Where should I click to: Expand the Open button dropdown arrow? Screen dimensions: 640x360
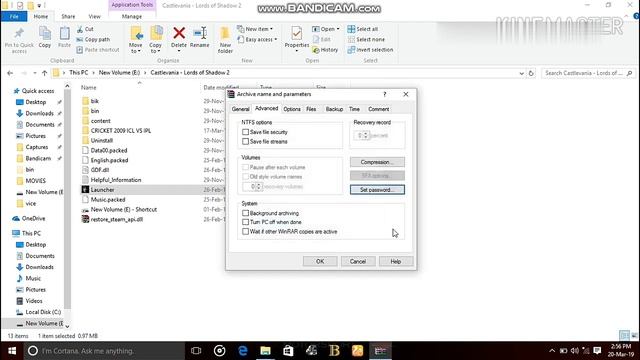pyautogui.click(x=338, y=29)
